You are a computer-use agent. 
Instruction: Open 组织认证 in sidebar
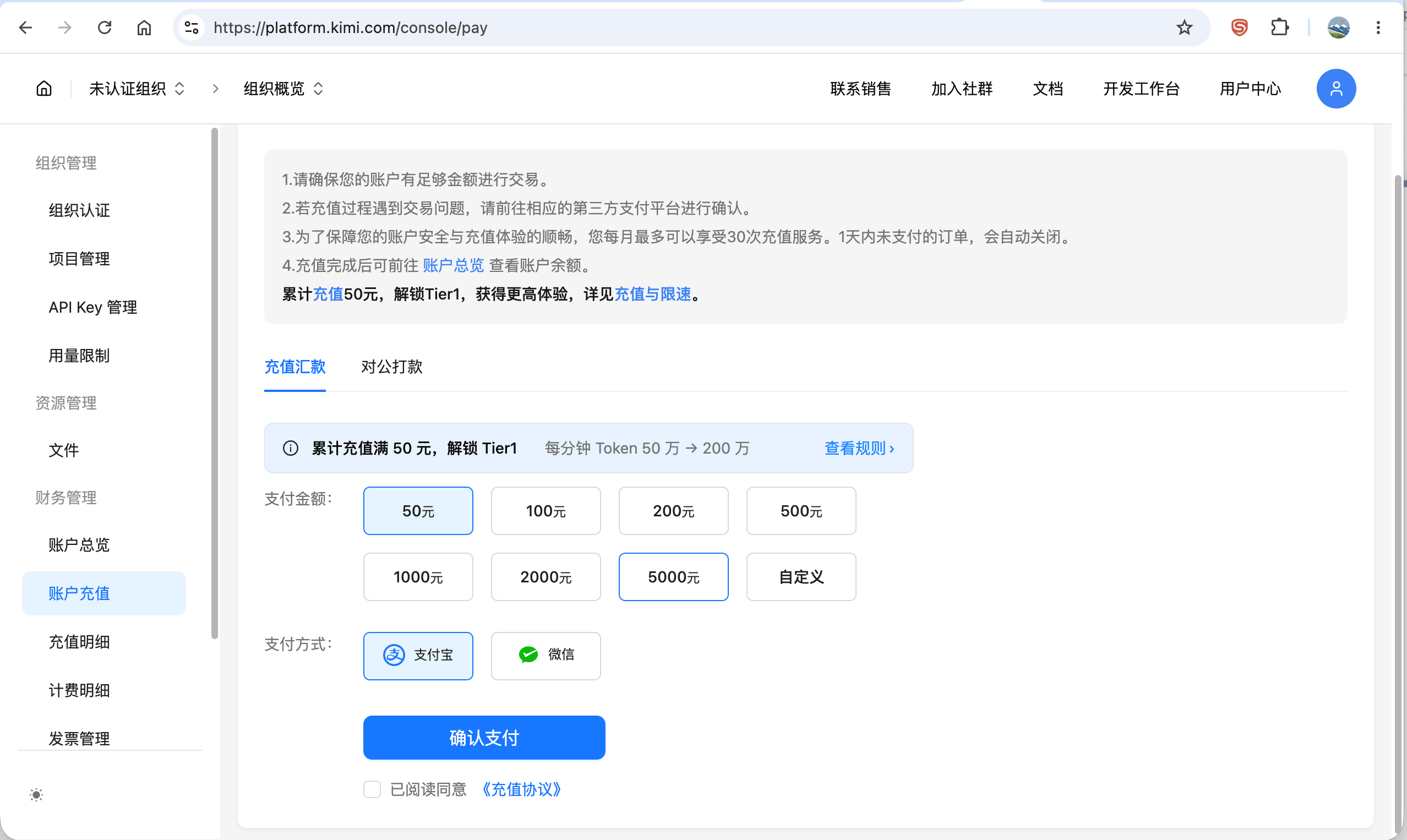point(104,210)
